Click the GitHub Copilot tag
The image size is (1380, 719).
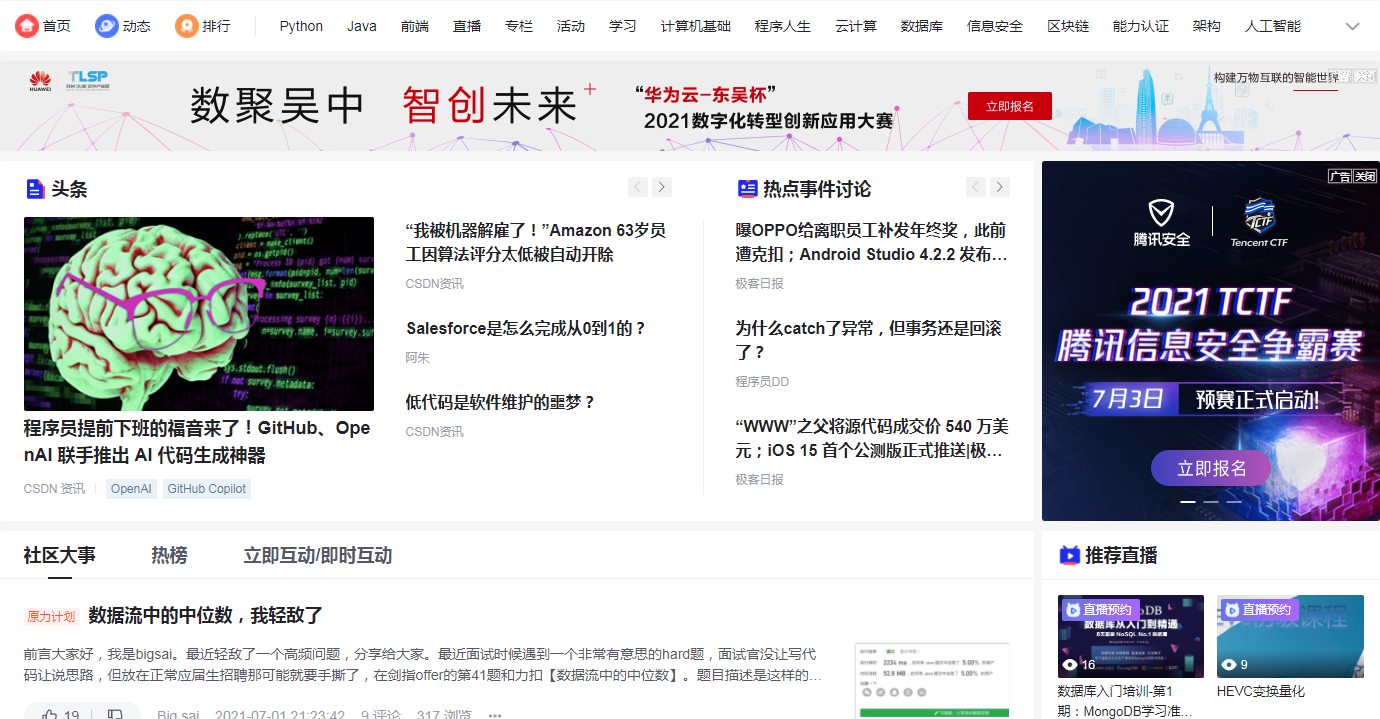(207, 489)
